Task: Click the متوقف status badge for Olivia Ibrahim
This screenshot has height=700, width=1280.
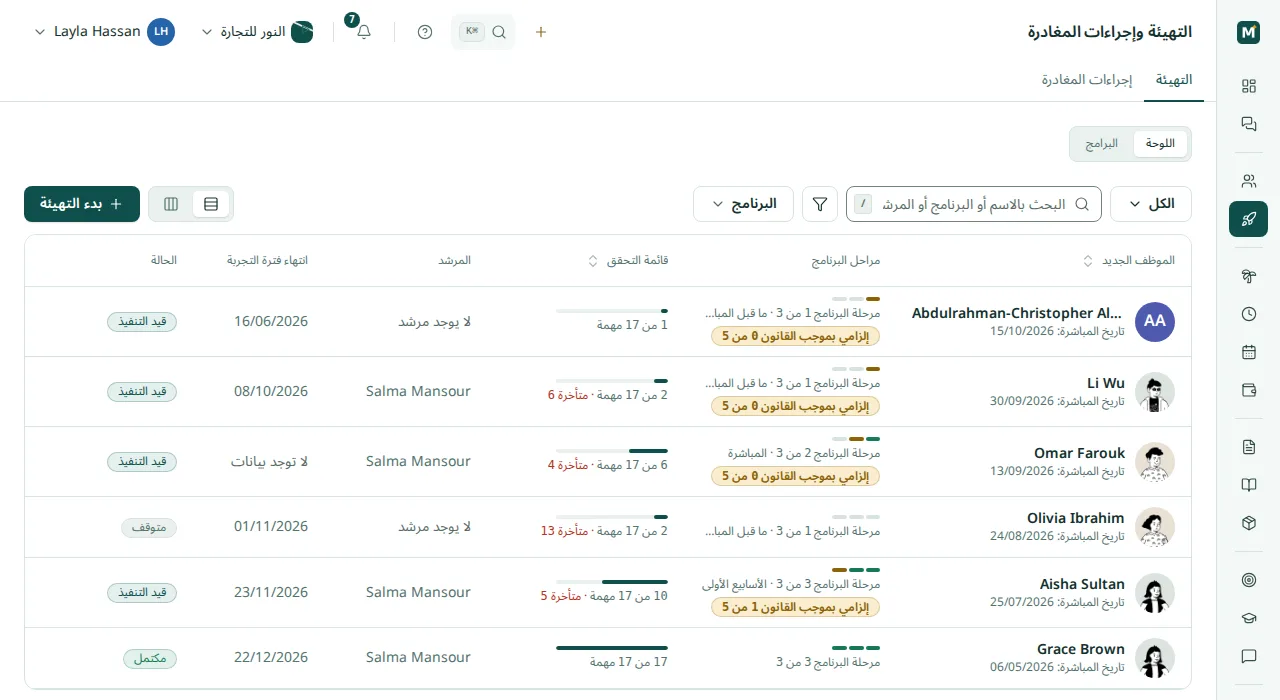Action: click(x=149, y=527)
